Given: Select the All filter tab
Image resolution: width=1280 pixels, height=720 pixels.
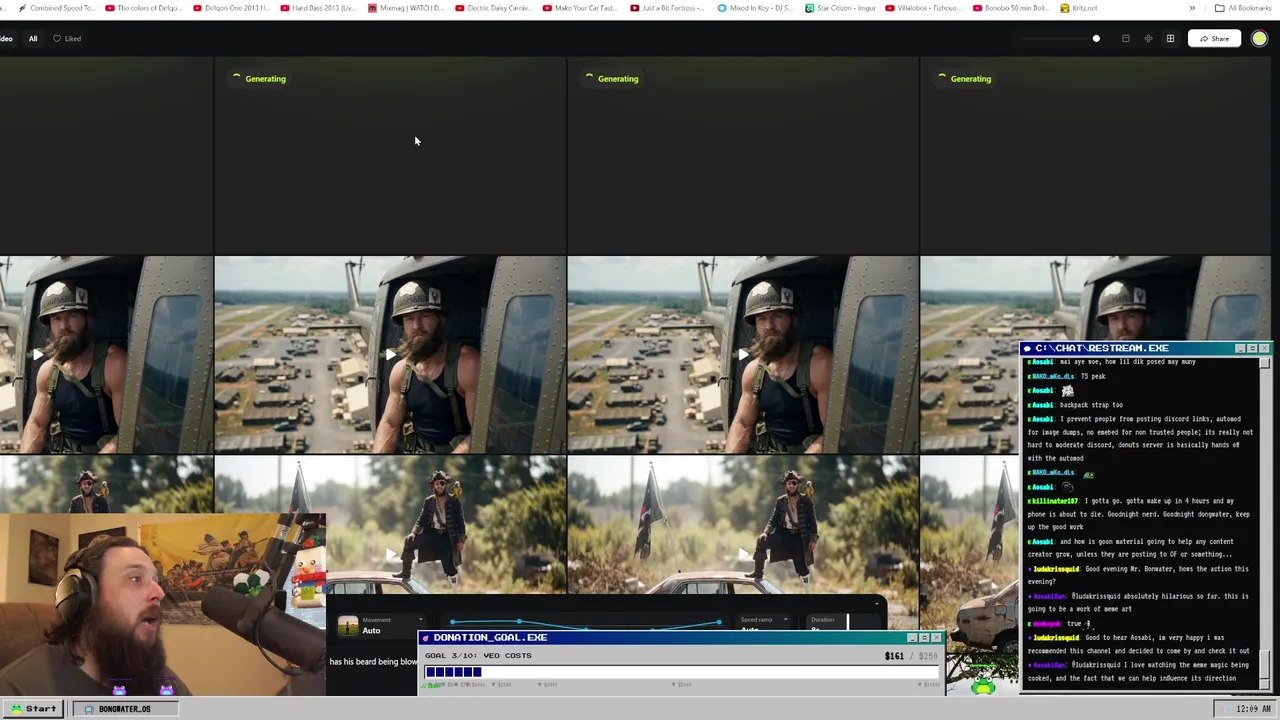Looking at the screenshot, I should pos(33,39).
